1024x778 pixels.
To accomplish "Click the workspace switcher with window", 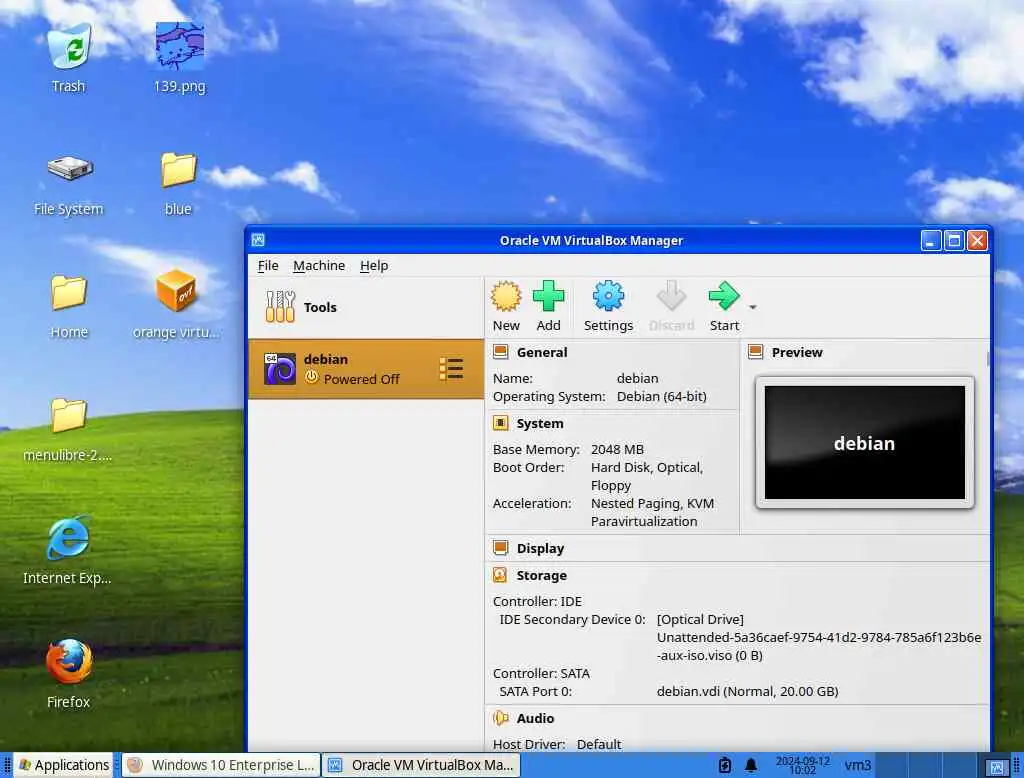I will click(x=997, y=765).
